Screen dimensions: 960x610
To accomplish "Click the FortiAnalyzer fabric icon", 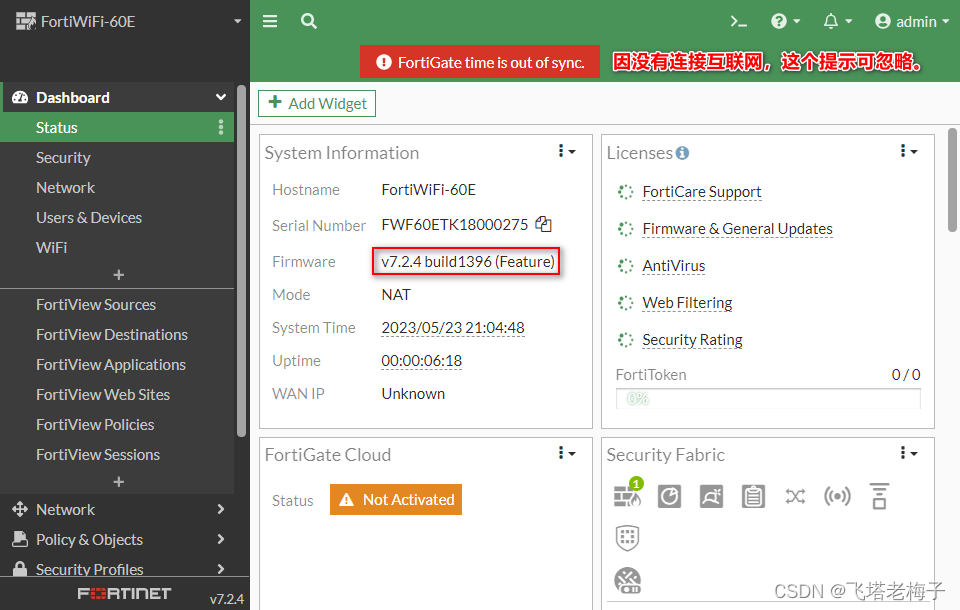I will click(669, 496).
